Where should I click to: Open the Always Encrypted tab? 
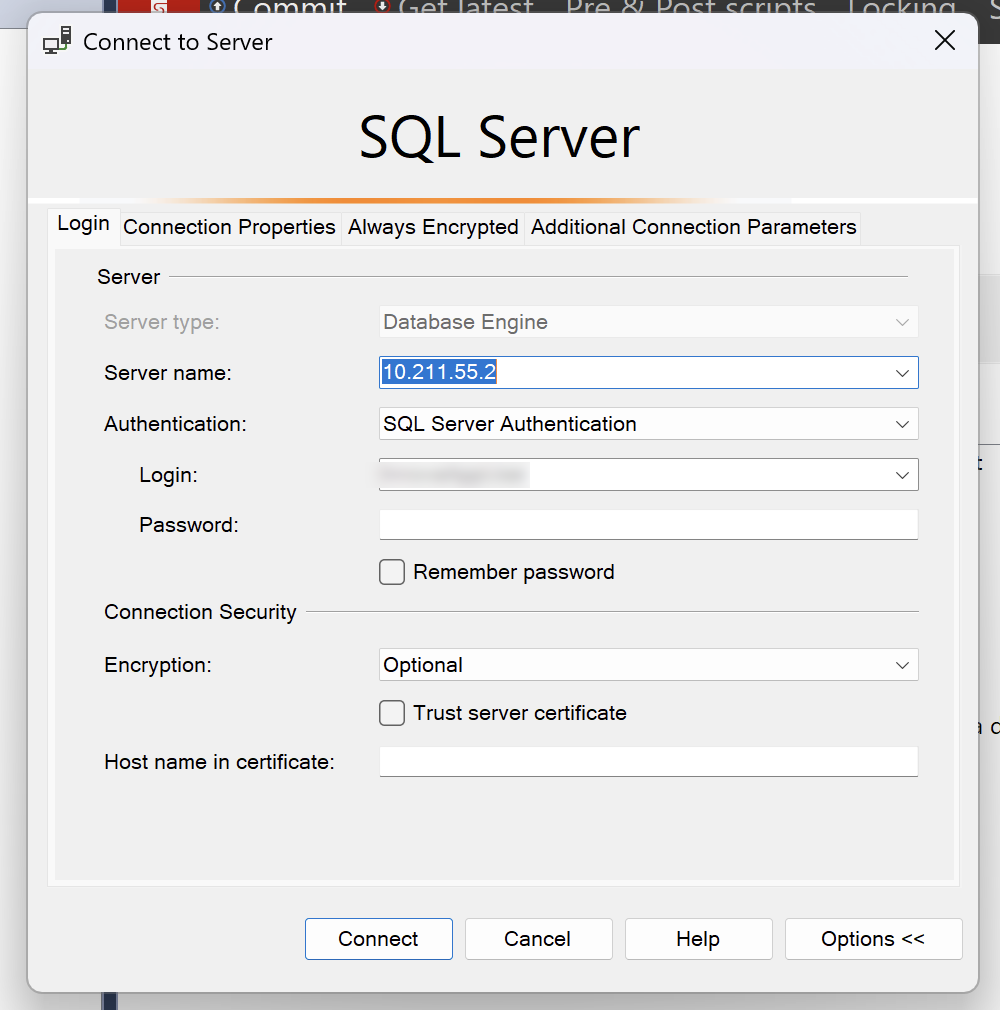(x=433, y=227)
